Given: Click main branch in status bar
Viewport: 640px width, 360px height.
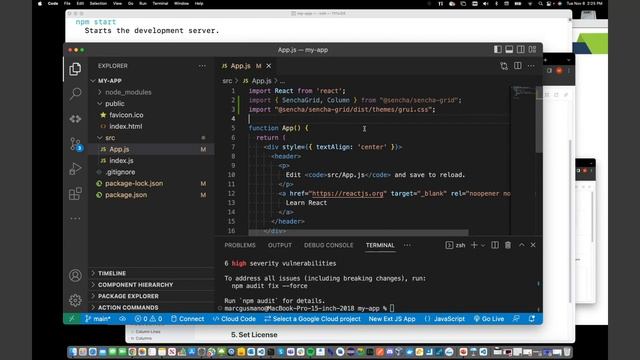Looking at the screenshot, I should pos(98,319).
